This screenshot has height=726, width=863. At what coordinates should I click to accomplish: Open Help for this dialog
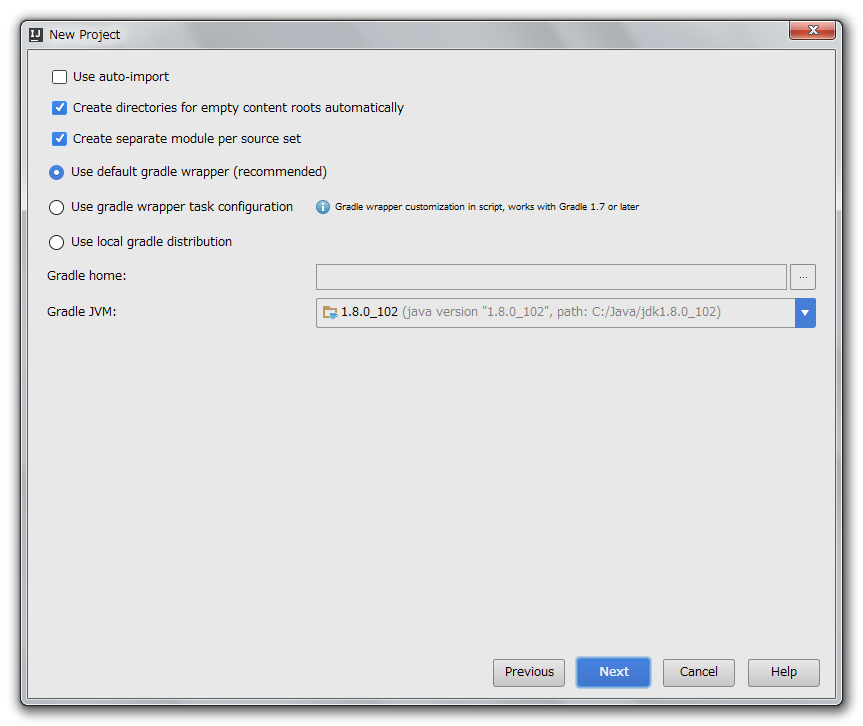pyautogui.click(x=784, y=672)
